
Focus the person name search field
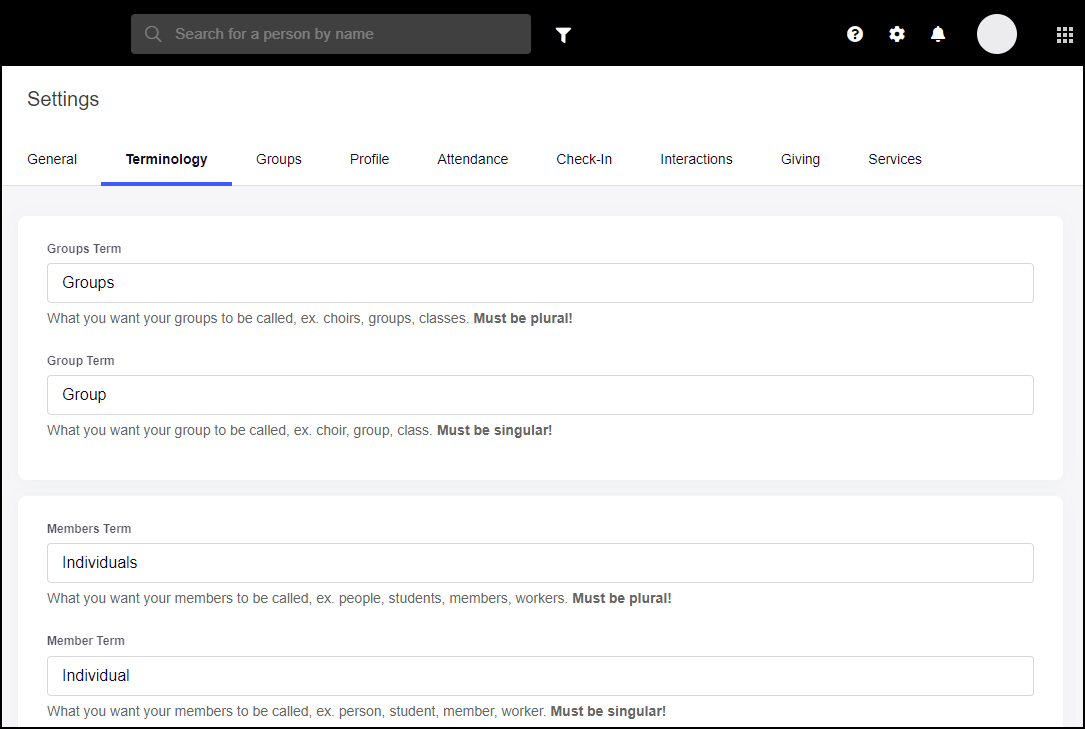click(x=345, y=34)
